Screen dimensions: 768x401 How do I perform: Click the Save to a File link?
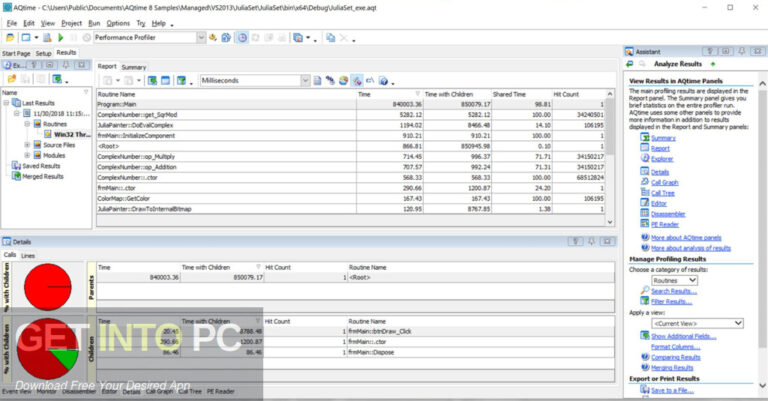pos(672,390)
